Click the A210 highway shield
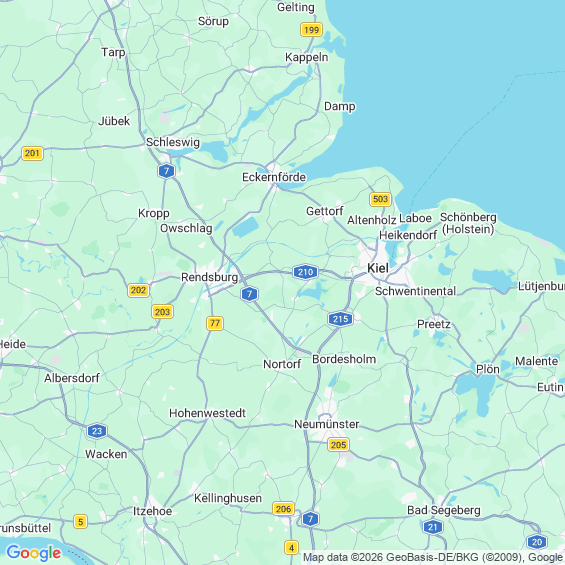 click(305, 272)
